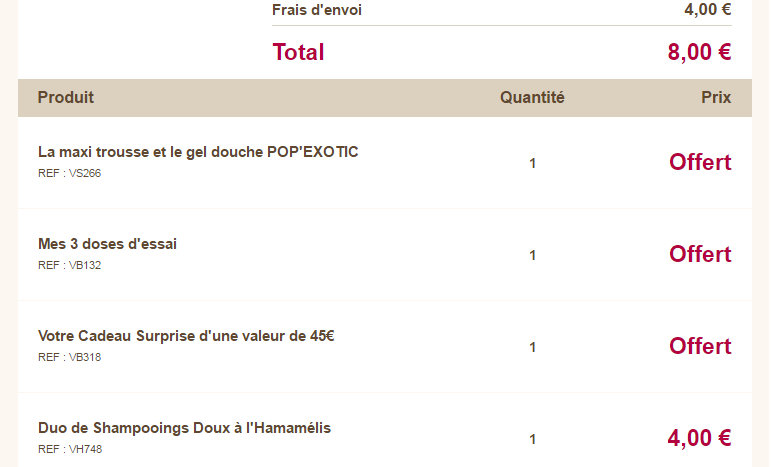Screen dimensions: 772x467
Task: Click the REF : VS266 reference text
Action: (x=69, y=173)
